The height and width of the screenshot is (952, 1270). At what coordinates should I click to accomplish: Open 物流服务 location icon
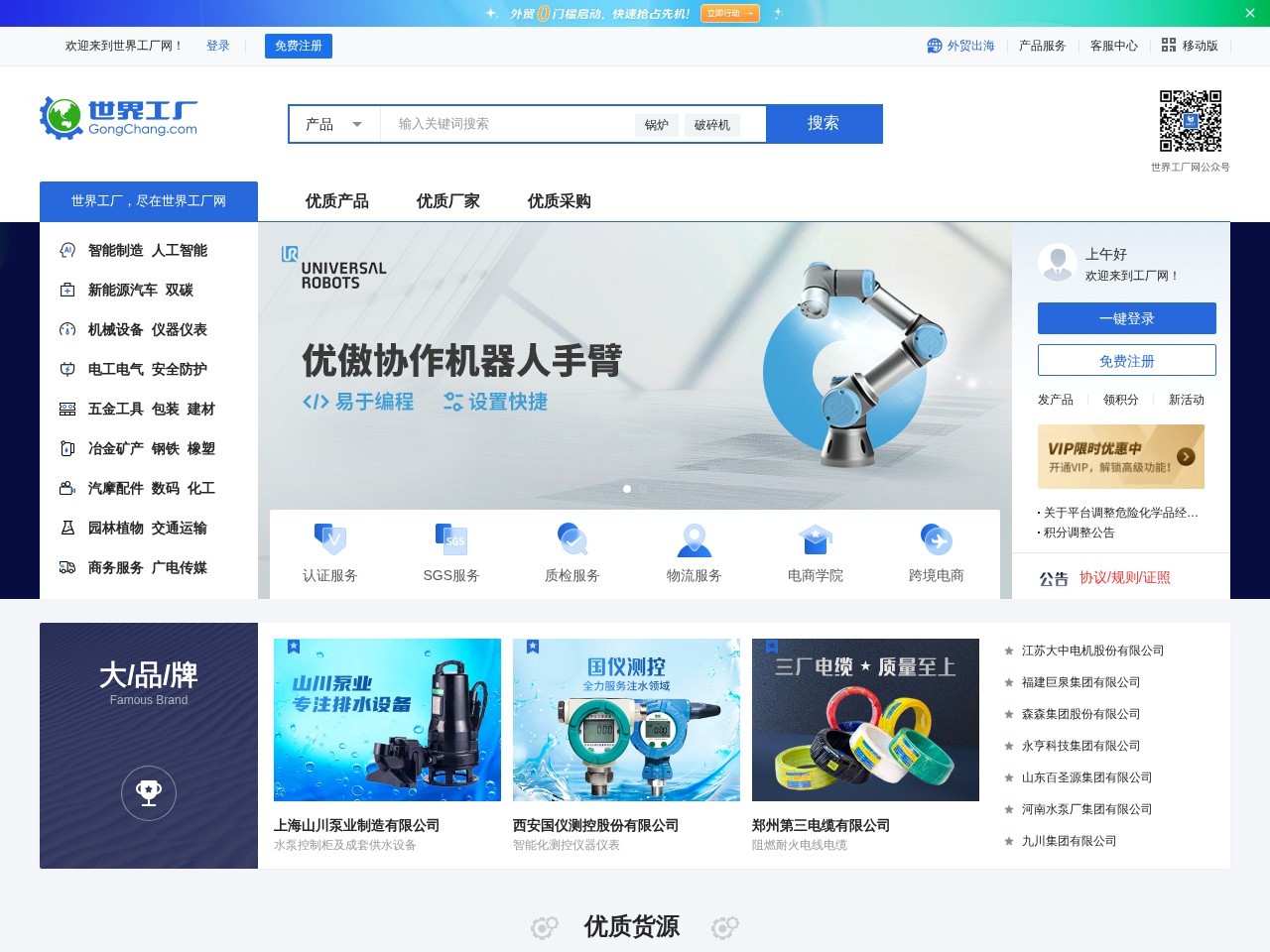point(695,539)
